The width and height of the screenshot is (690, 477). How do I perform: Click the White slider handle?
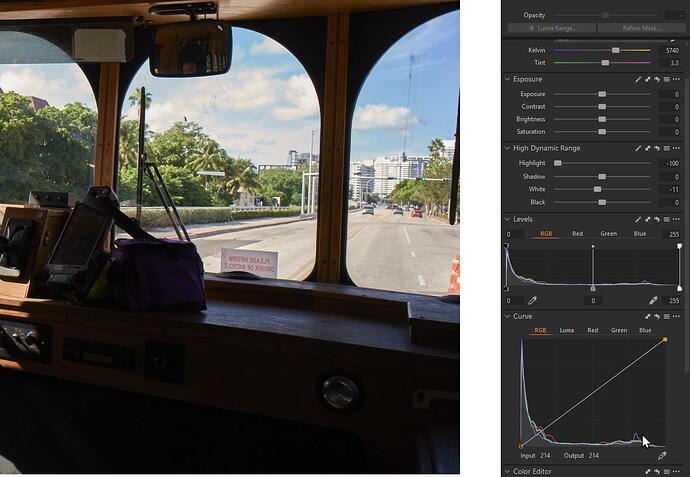tap(597, 189)
